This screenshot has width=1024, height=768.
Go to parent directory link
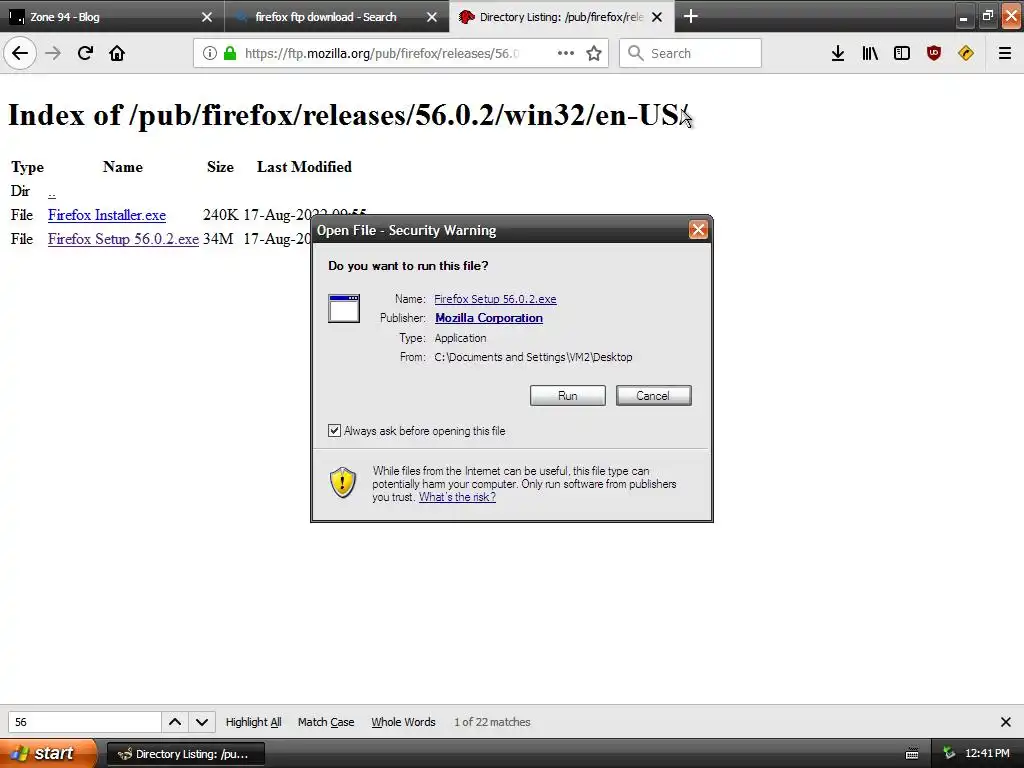click(x=52, y=191)
